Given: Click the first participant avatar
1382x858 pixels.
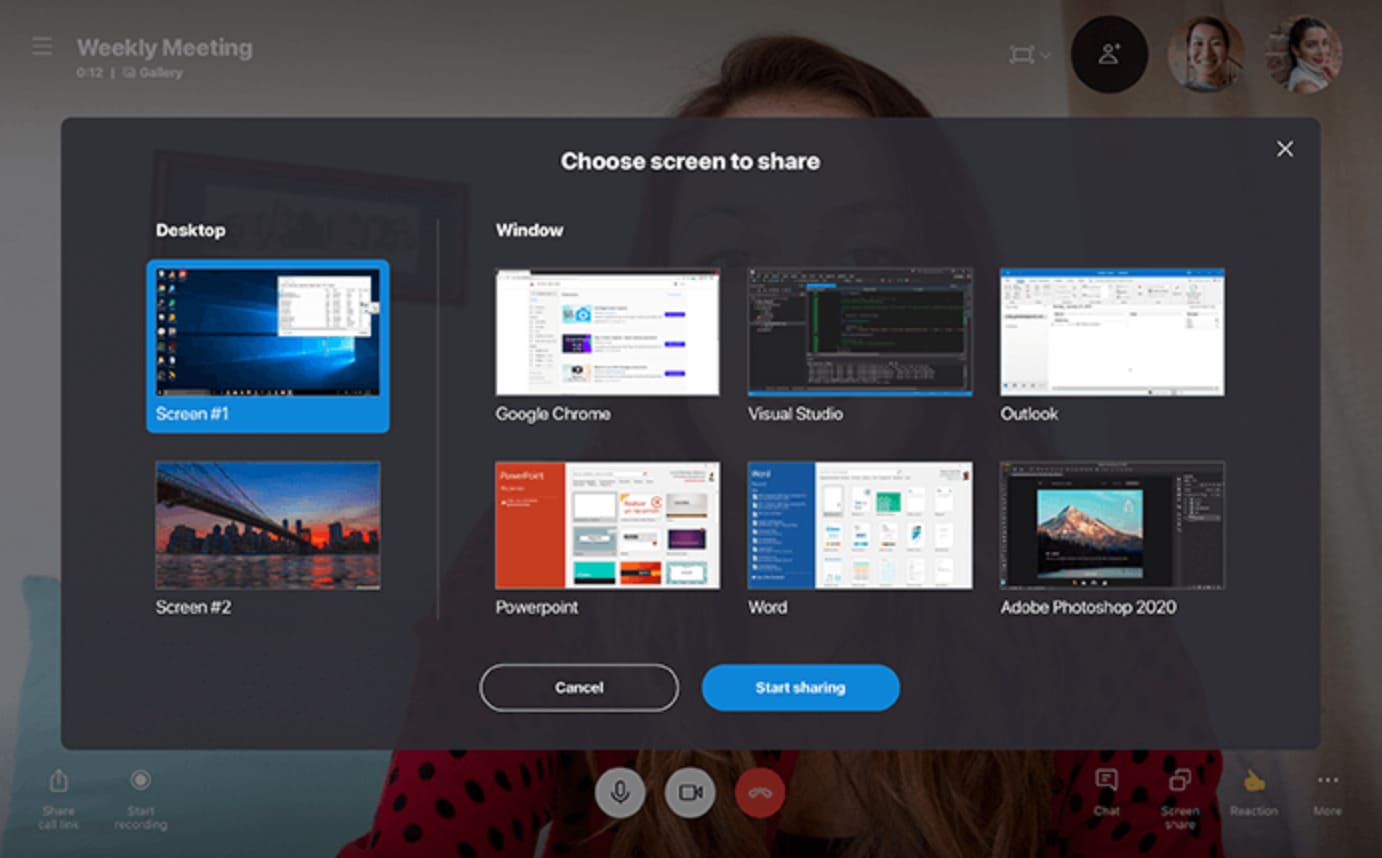Looking at the screenshot, I should (1207, 55).
